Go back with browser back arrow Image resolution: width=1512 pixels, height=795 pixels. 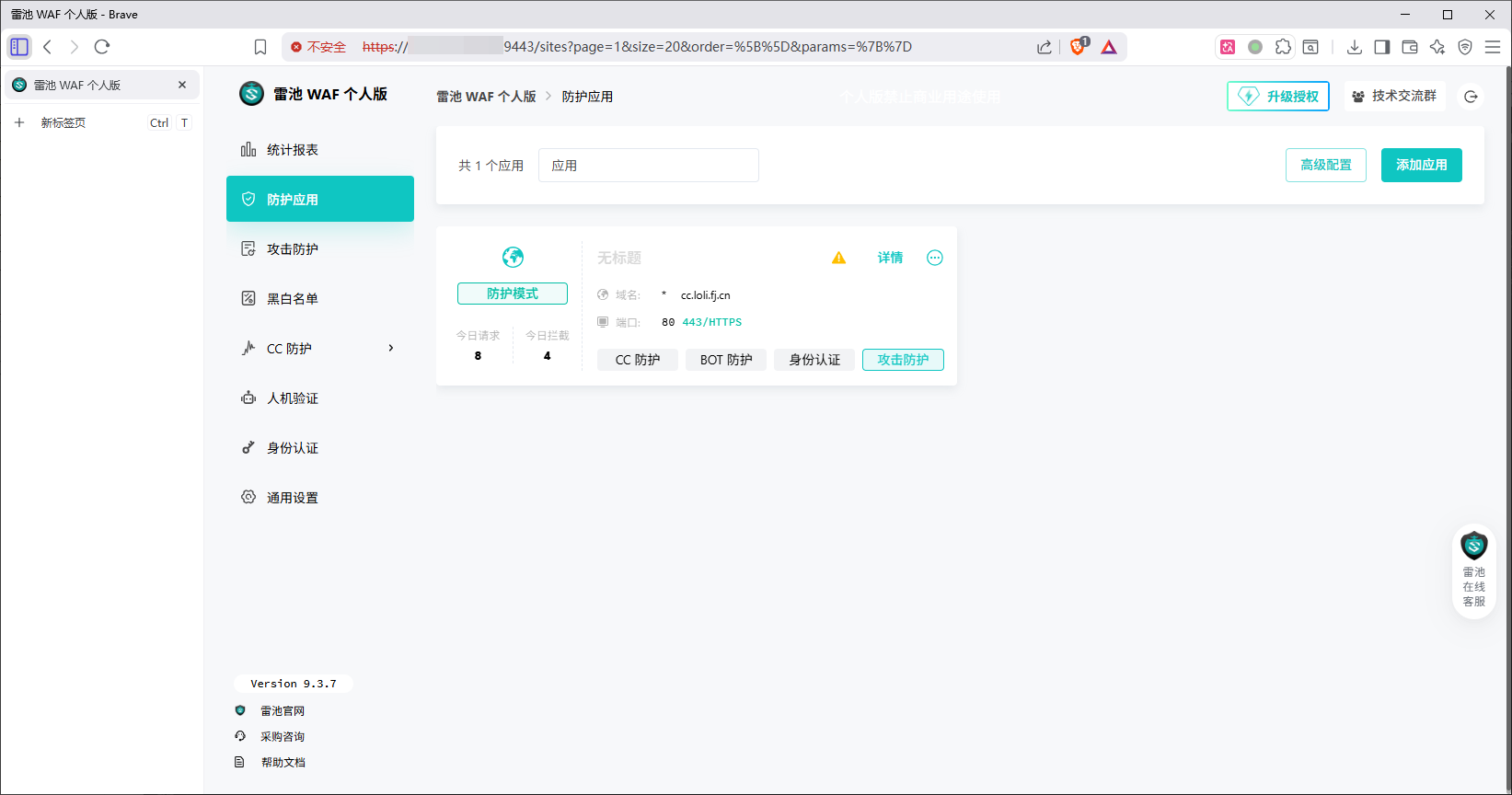(48, 47)
